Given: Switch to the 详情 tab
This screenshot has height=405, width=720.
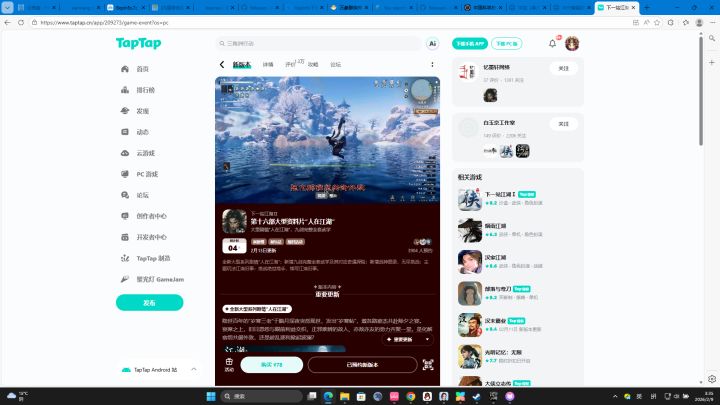Looking at the screenshot, I should pos(268,65).
